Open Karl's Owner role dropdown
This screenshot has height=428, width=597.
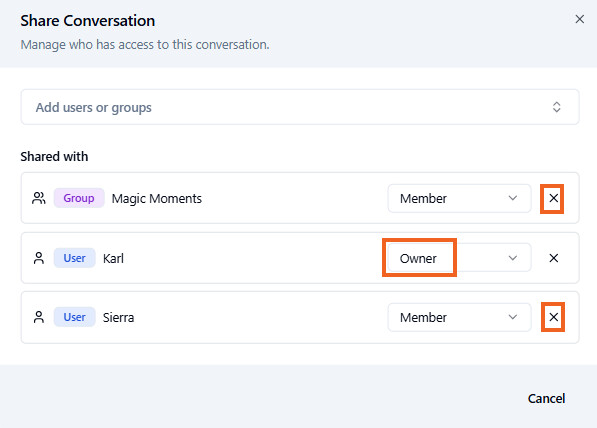pyautogui.click(x=459, y=258)
